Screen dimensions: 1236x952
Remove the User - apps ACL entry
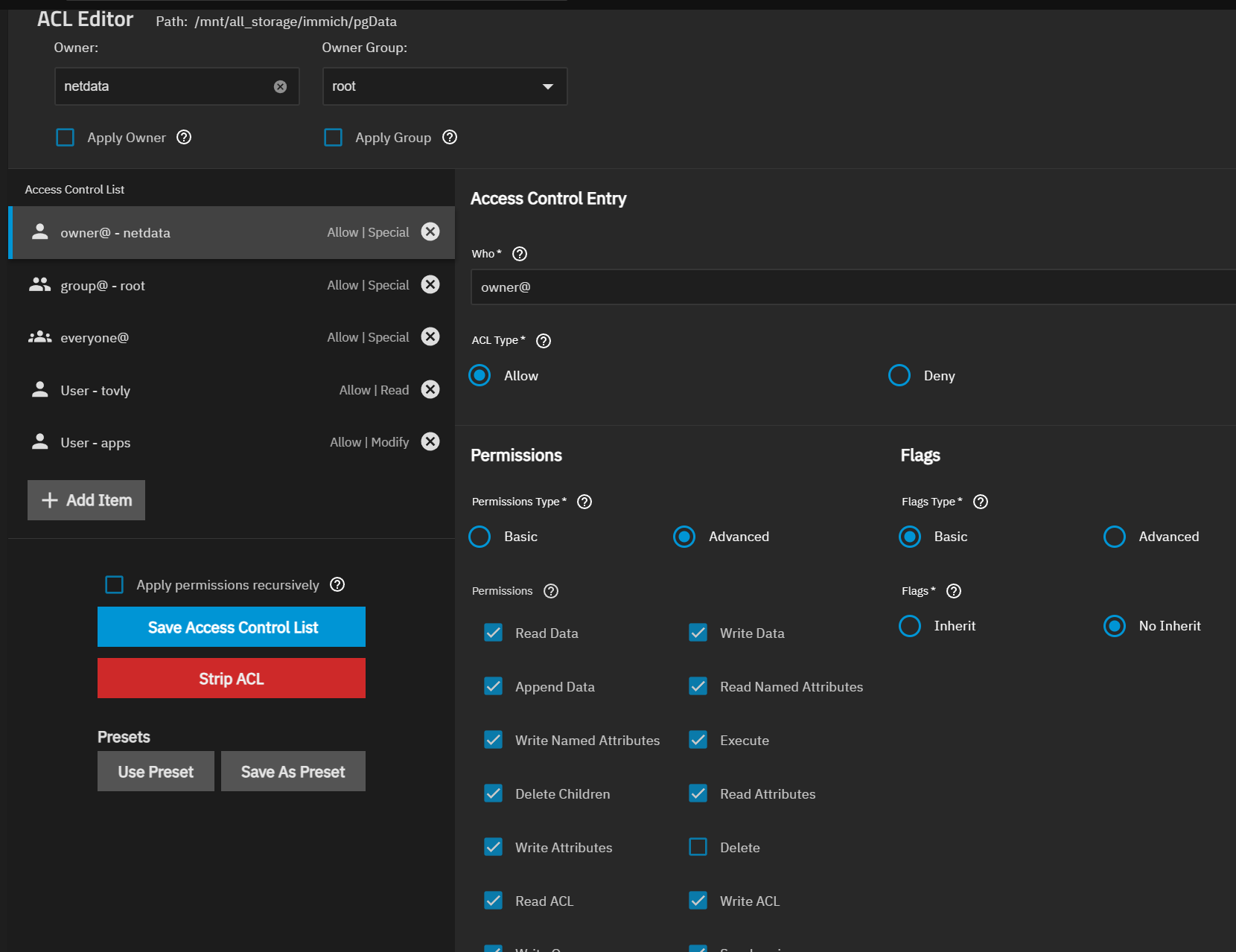pos(430,441)
